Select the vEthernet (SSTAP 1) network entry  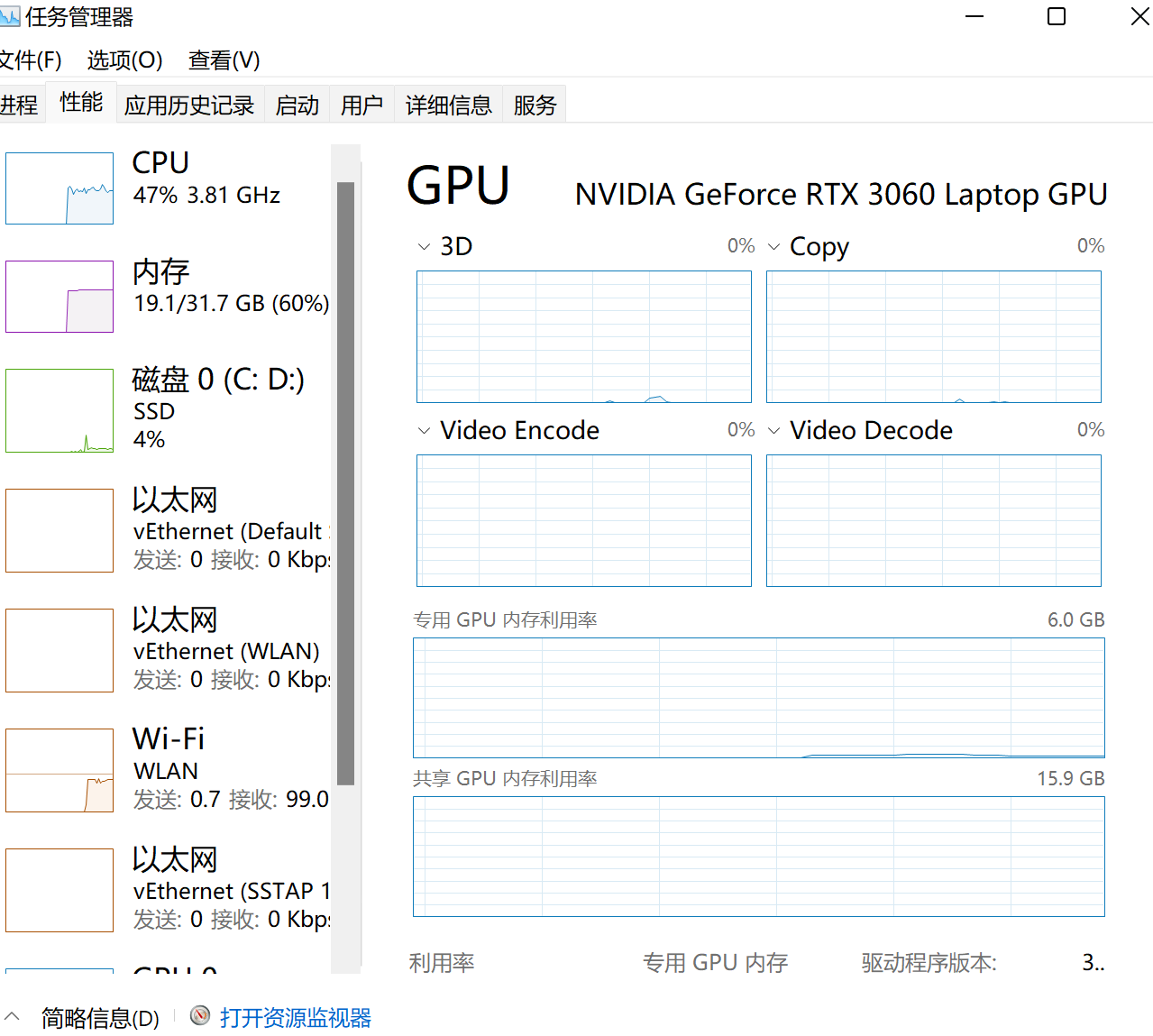click(x=168, y=890)
